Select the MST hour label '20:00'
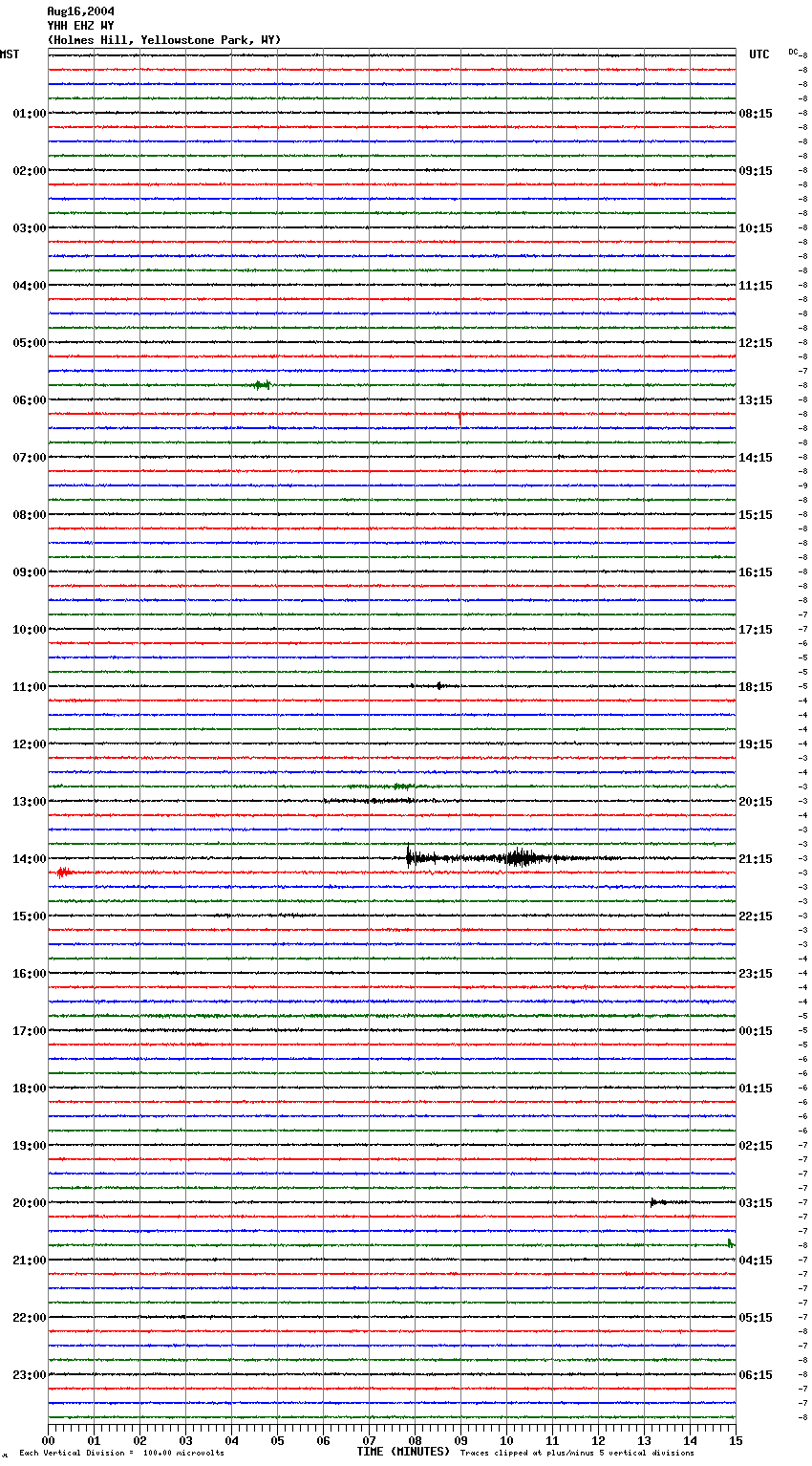The width and height of the screenshot is (812, 1466). pos(30,1203)
